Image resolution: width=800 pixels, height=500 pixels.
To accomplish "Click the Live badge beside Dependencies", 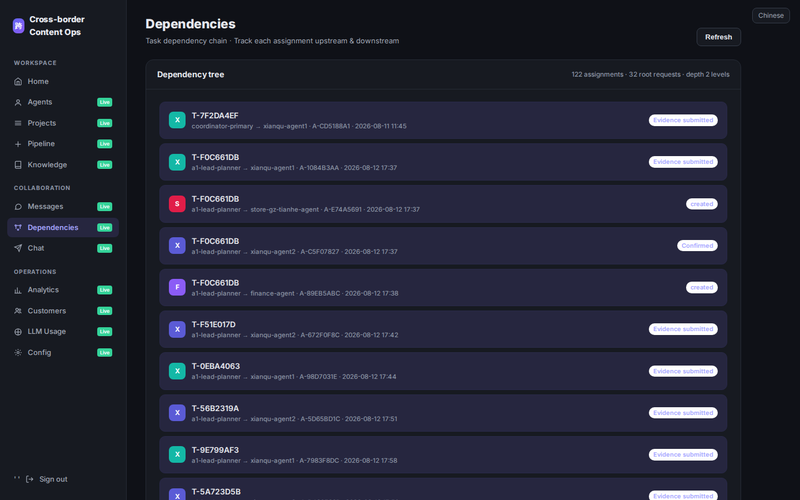I will tap(105, 228).
